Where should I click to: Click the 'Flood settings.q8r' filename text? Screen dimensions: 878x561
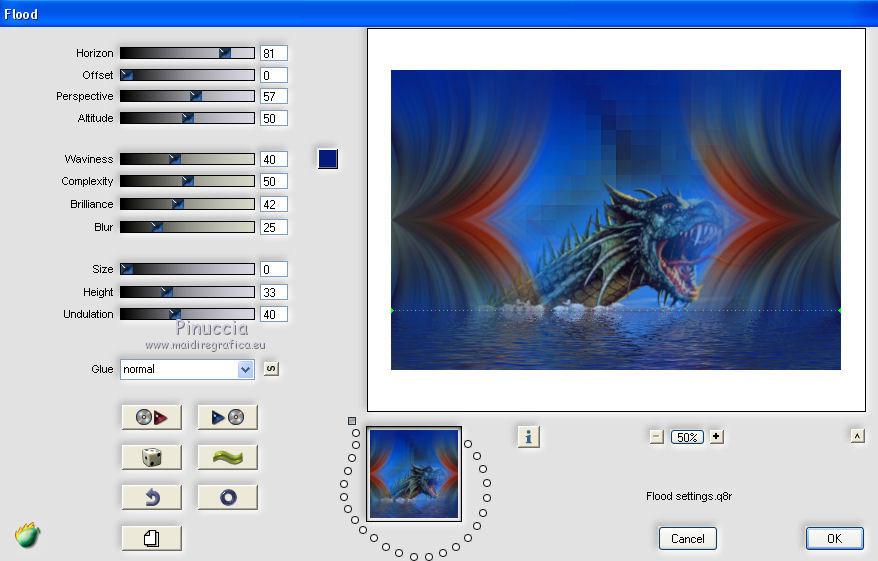pos(689,496)
